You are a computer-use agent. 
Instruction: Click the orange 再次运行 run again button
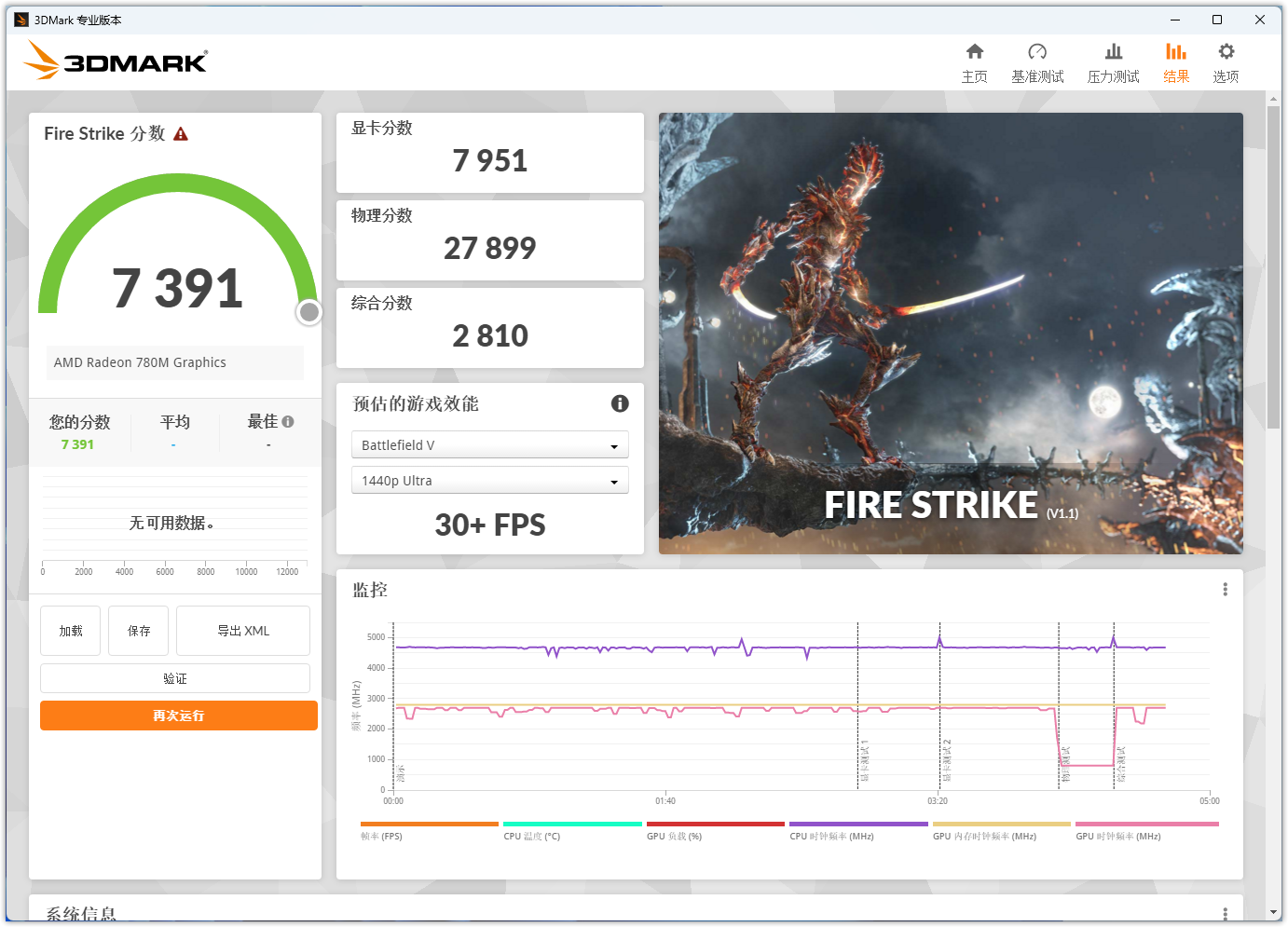tap(179, 716)
